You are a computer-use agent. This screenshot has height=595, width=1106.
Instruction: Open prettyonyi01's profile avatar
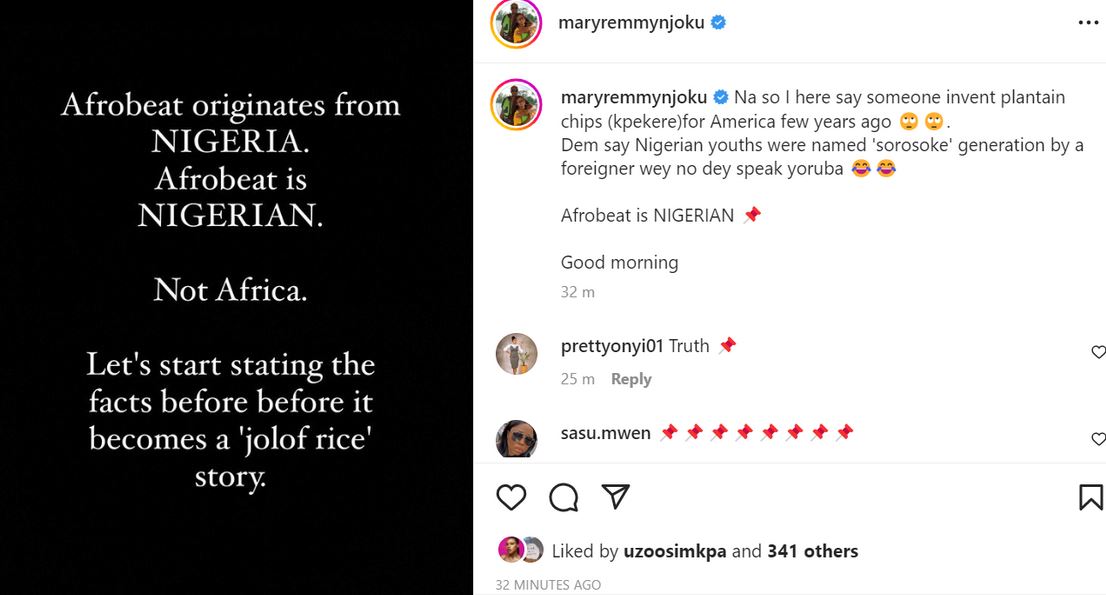click(517, 354)
